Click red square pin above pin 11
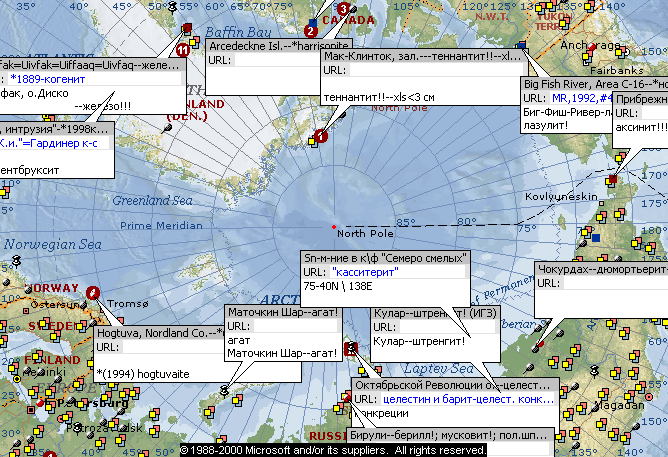The image size is (668, 457). [187, 29]
